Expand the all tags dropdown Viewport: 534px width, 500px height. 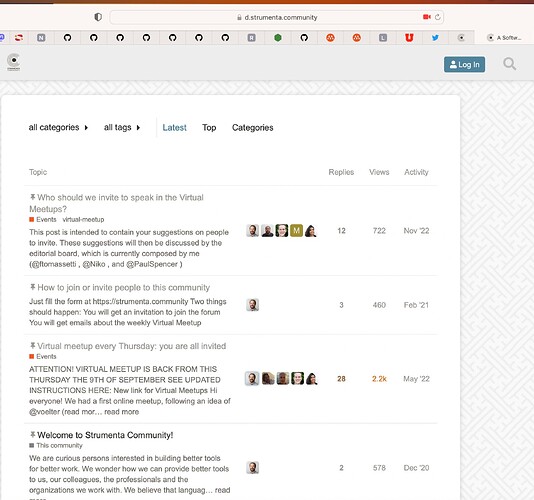coord(122,127)
